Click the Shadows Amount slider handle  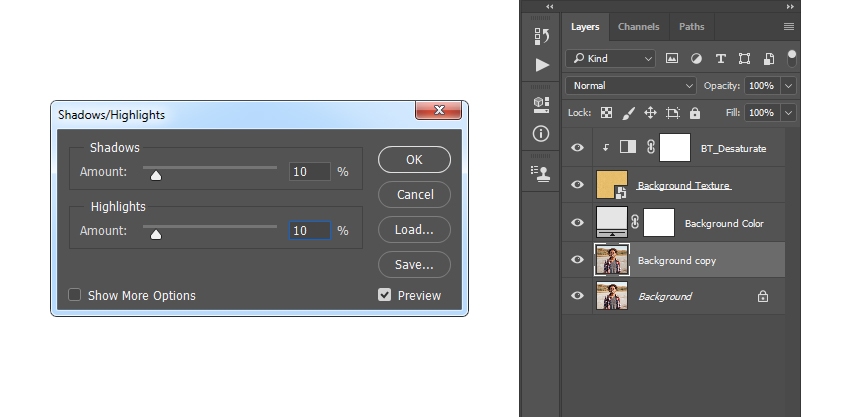click(x=156, y=175)
